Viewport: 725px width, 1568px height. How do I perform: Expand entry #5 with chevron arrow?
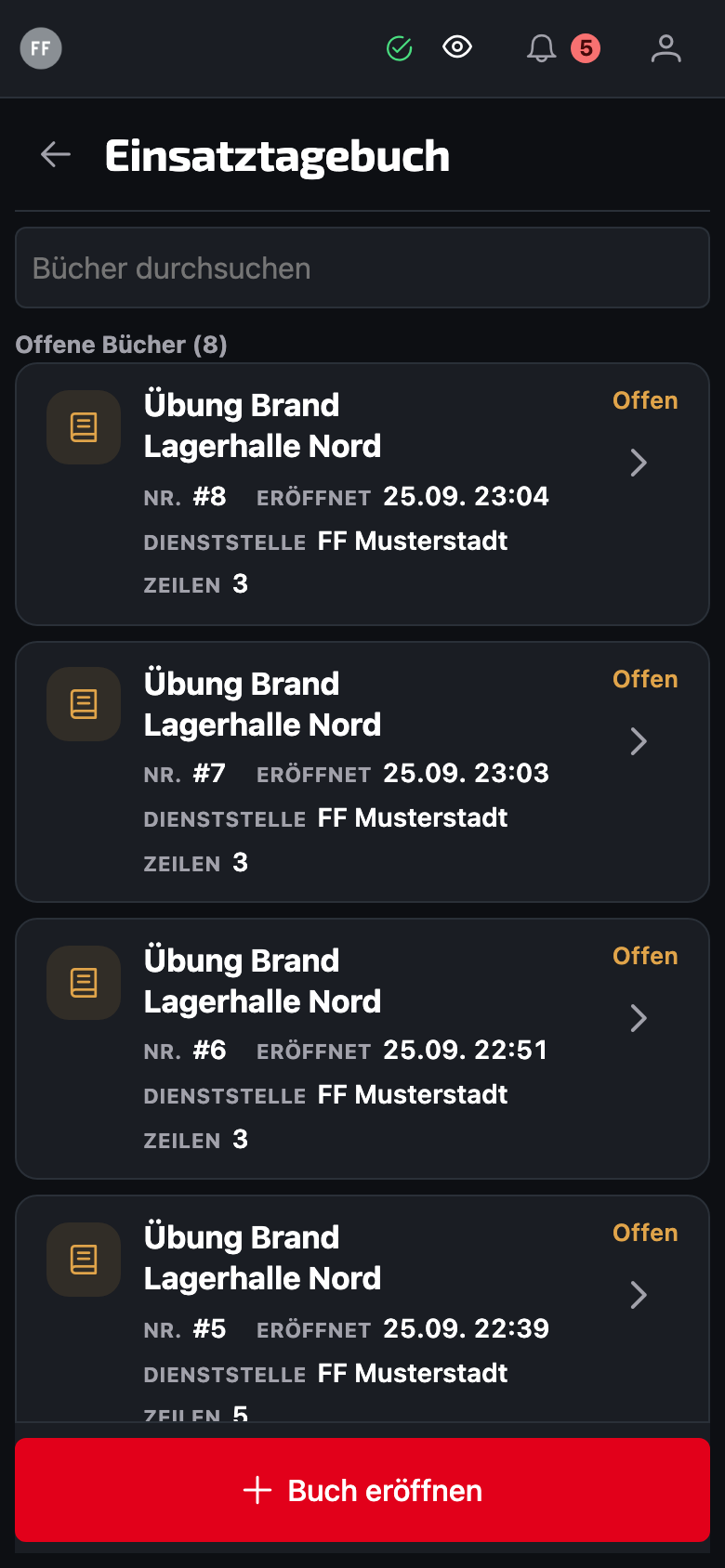point(639,1295)
